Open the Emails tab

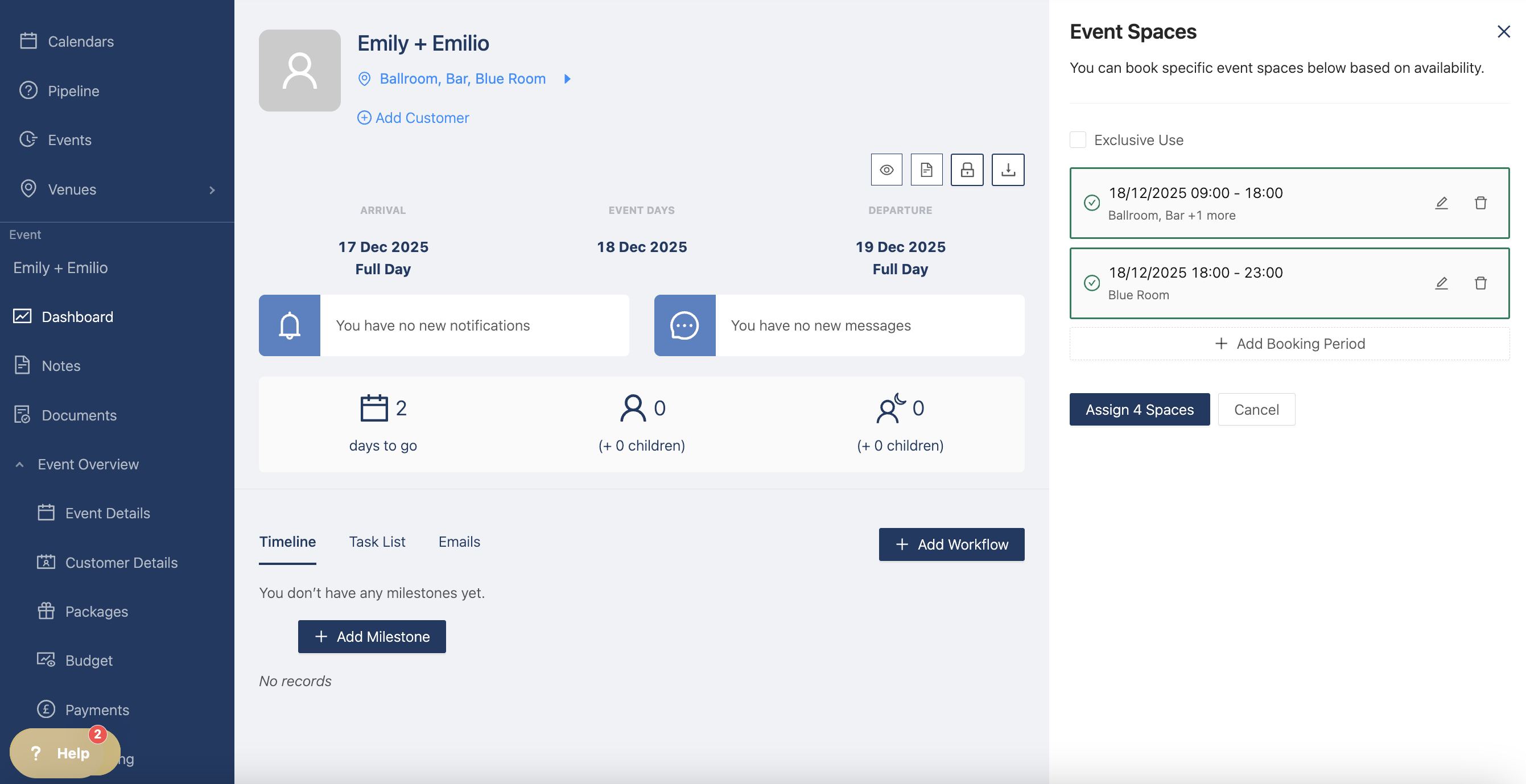(x=459, y=542)
